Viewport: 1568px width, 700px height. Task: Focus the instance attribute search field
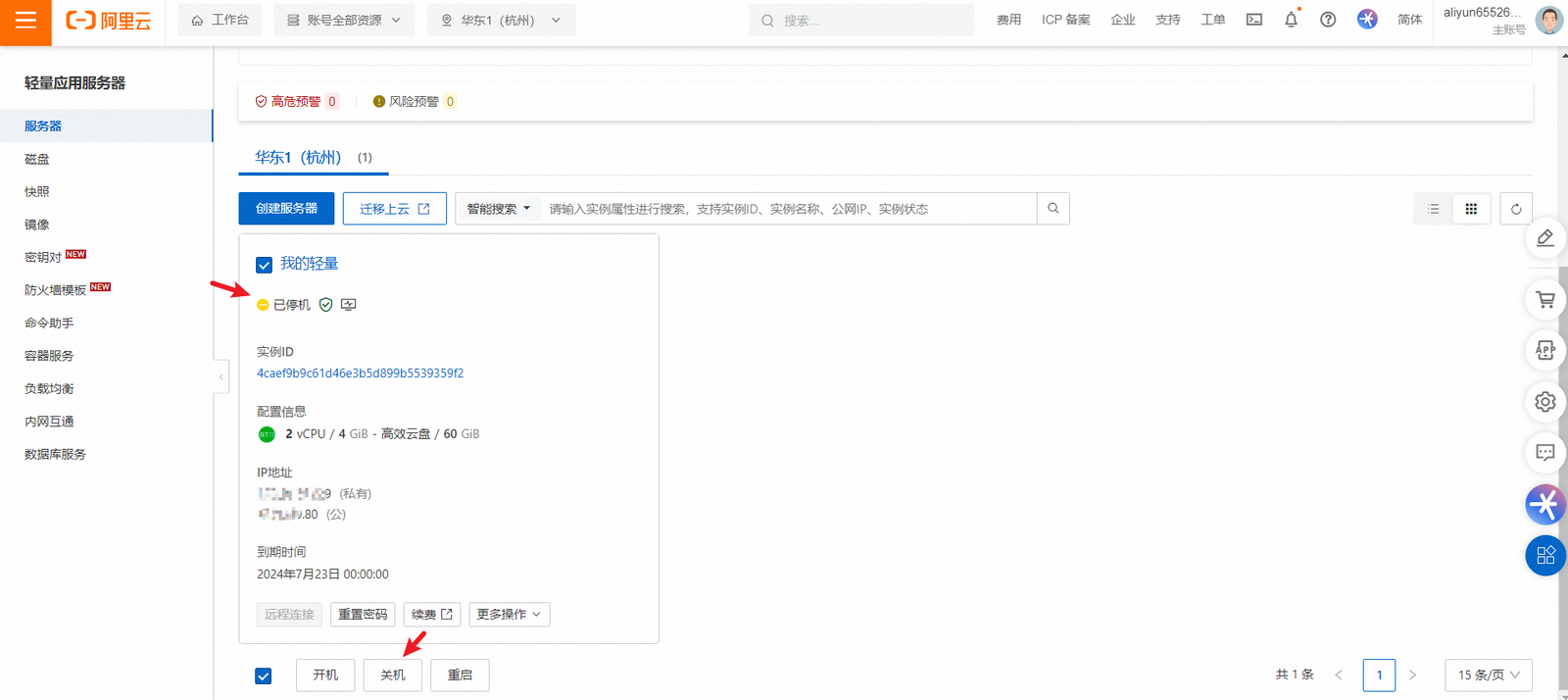[x=789, y=209]
